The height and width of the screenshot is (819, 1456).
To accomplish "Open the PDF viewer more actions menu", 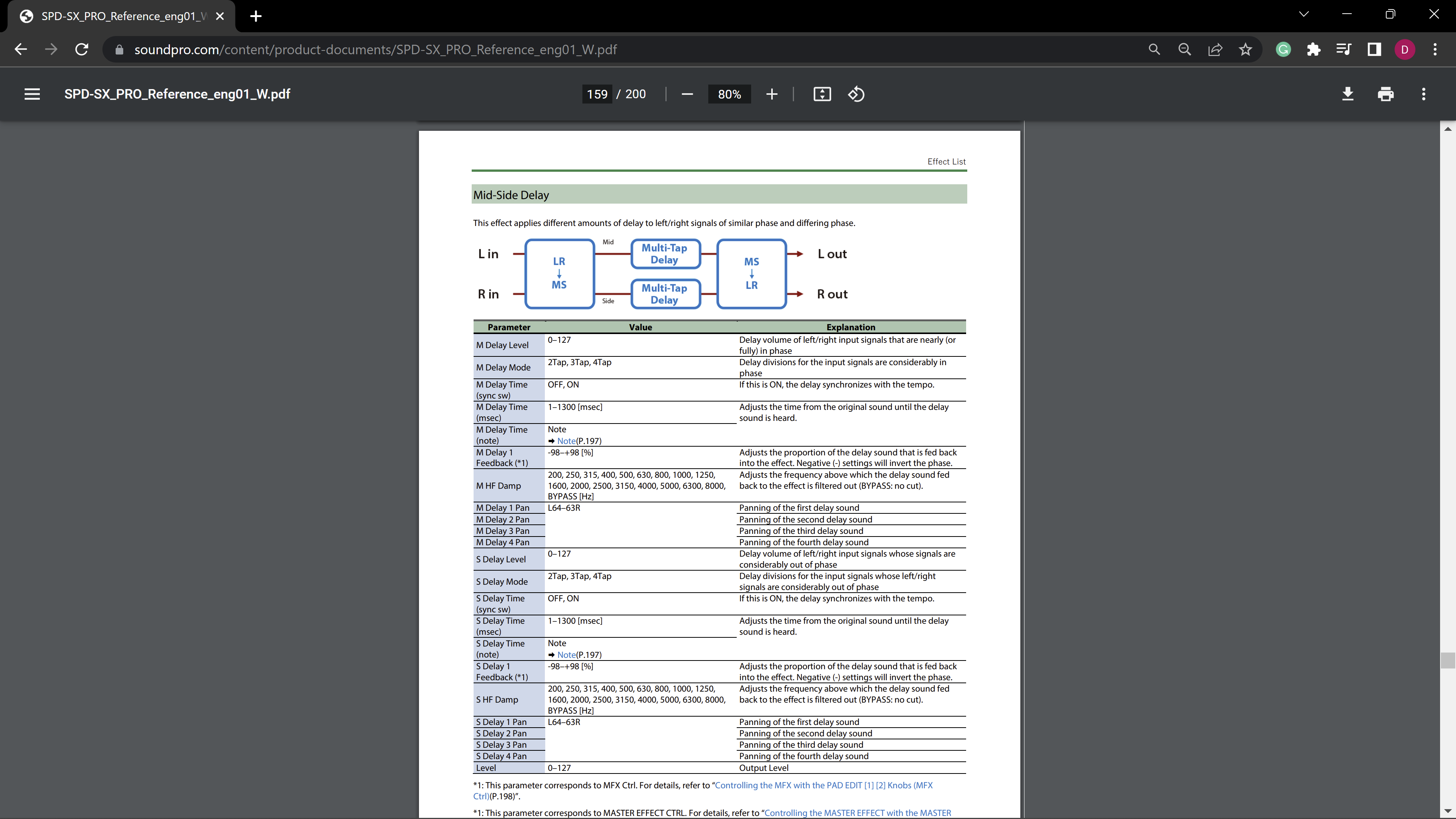I will [x=1423, y=94].
